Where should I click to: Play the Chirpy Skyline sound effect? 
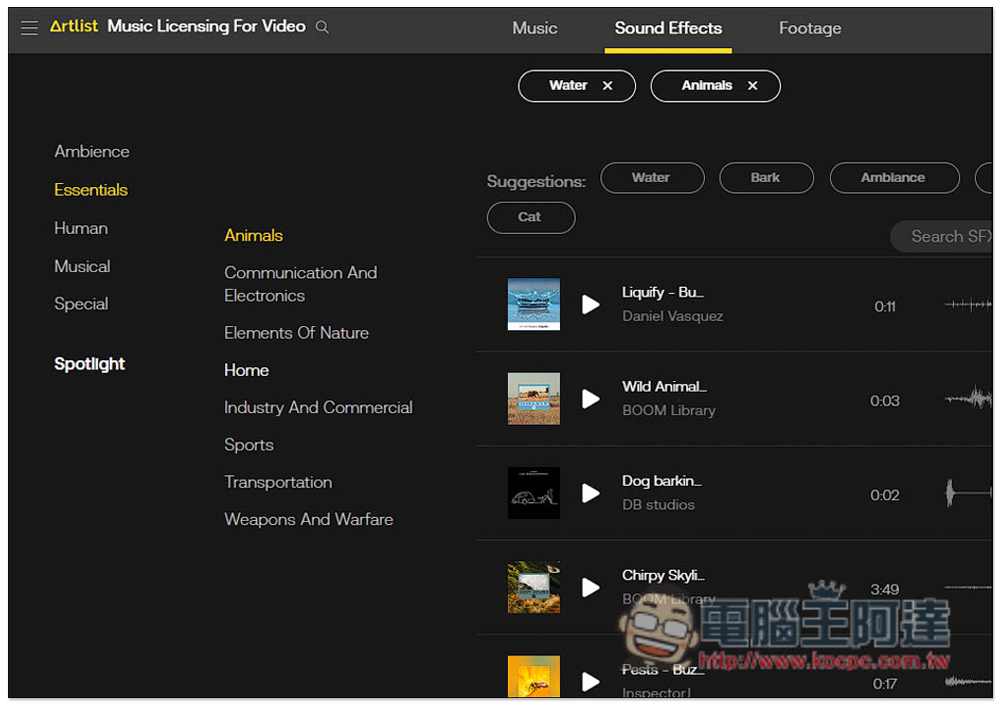coord(591,587)
